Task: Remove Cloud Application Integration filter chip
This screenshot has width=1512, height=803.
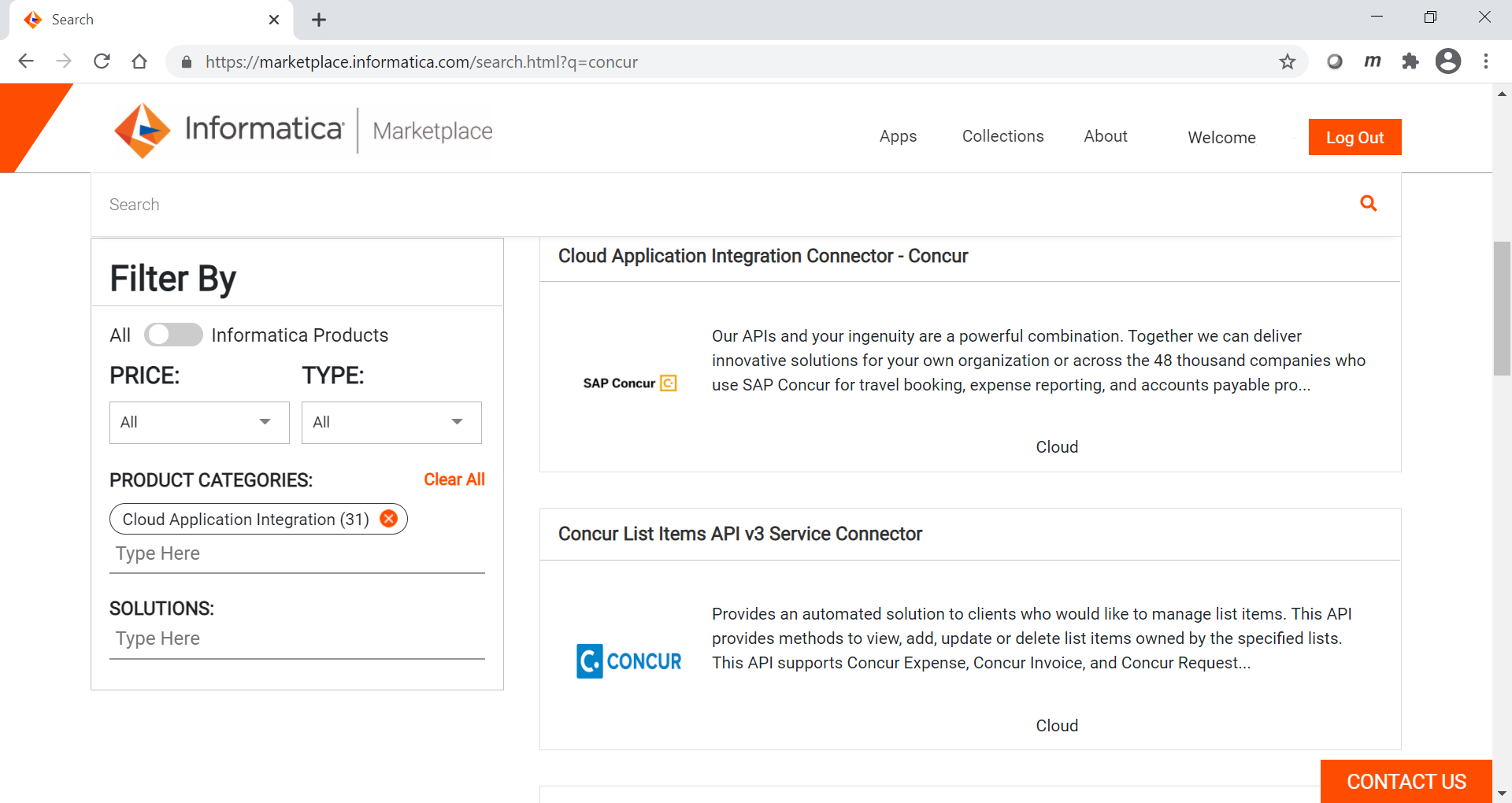Action: coord(388,518)
